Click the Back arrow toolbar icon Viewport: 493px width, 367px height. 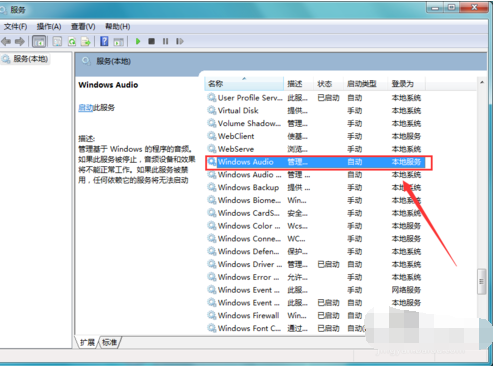tap(6, 42)
